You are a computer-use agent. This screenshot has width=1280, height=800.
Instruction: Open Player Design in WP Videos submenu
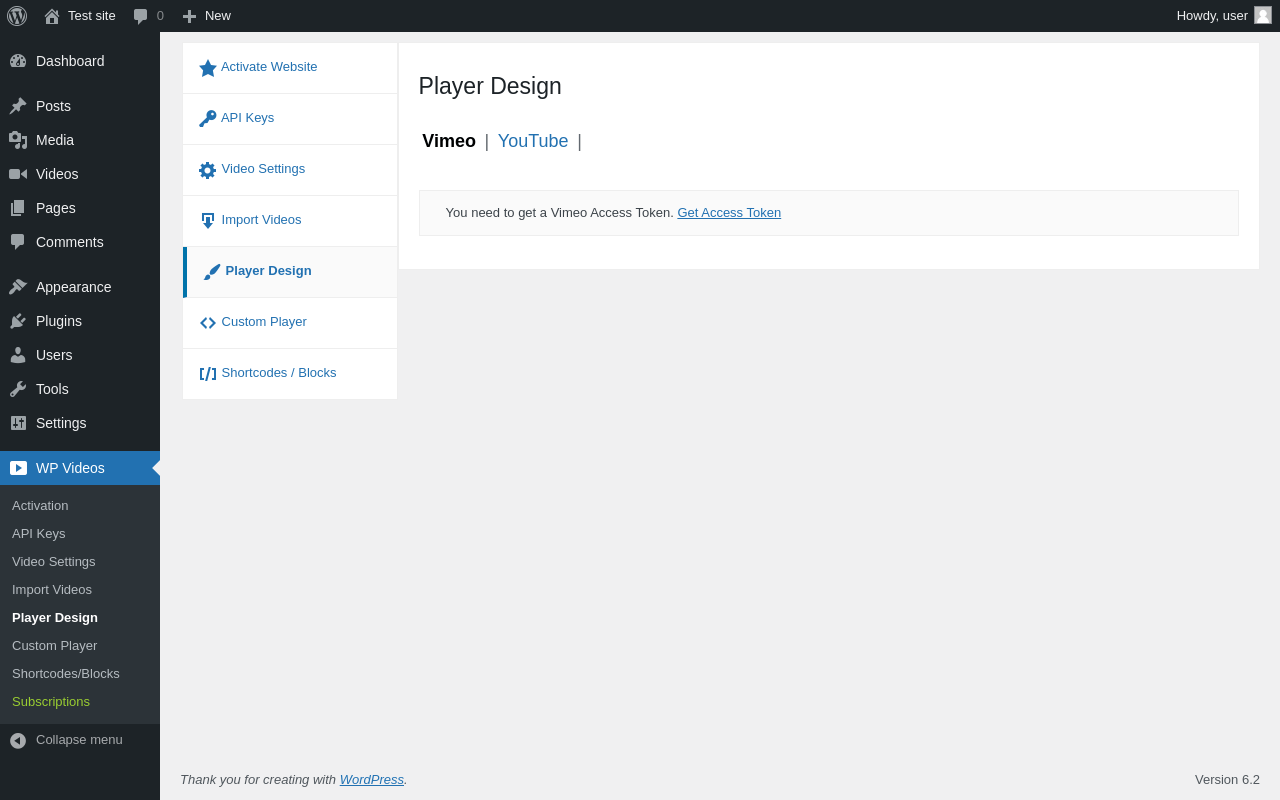coord(55,617)
